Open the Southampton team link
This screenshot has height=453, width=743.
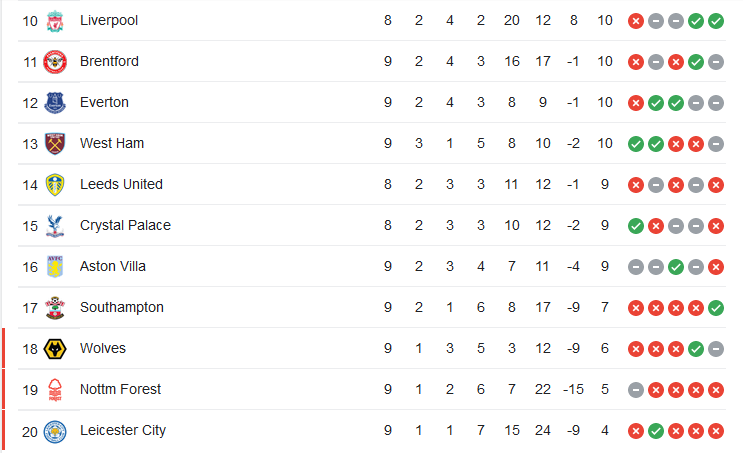point(122,307)
